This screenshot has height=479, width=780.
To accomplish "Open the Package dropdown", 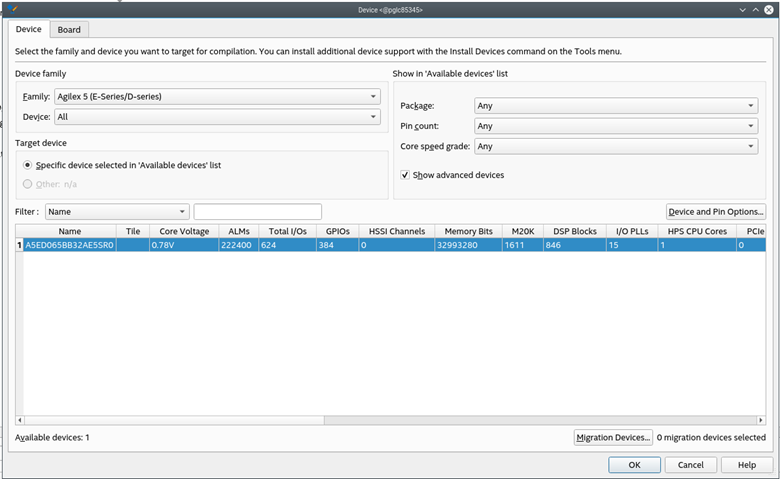I will (x=615, y=106).
